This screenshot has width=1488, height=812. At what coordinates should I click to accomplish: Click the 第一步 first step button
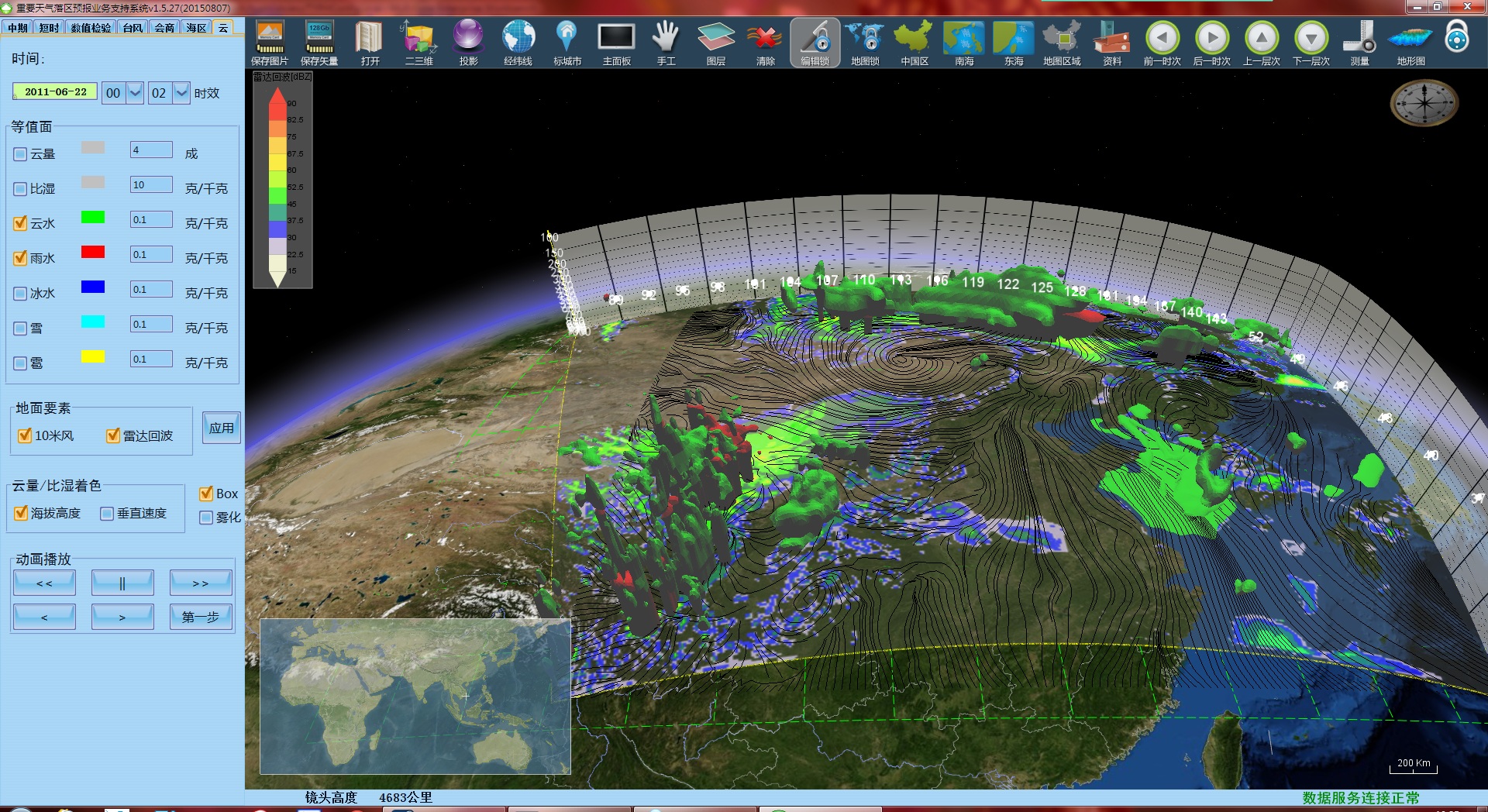coord(201,618)
